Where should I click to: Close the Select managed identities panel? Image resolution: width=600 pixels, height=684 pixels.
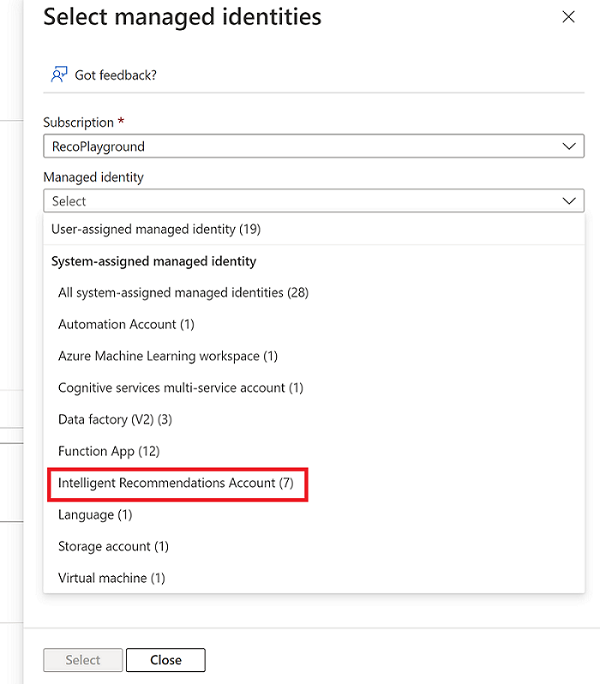[x=568, y=17]
